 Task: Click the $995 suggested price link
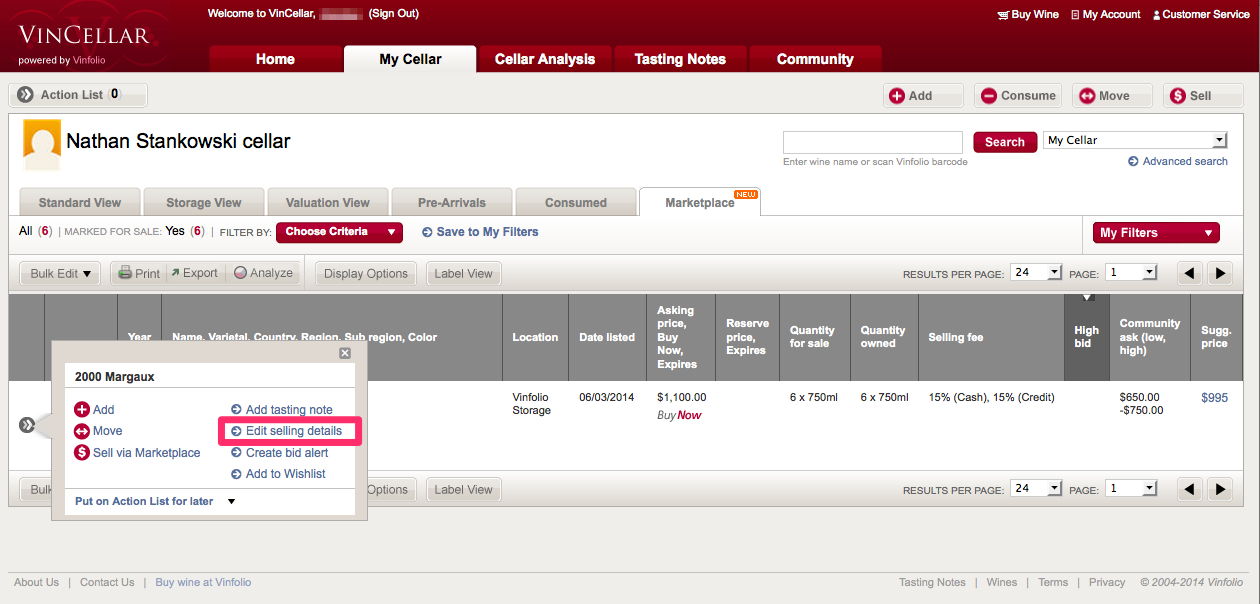click(1214, 397)
